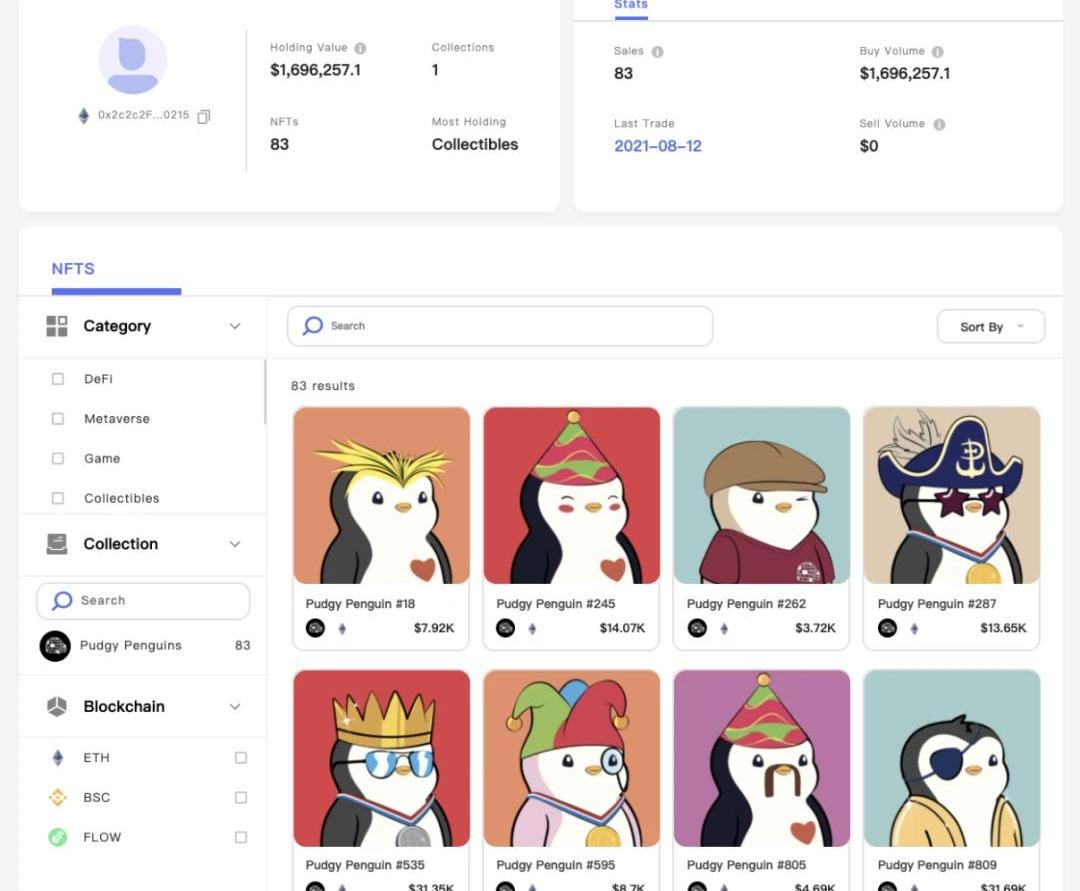Open the Sort By dropdown
Viewport: 1080px width, 891px height.
tap(990, 327)
